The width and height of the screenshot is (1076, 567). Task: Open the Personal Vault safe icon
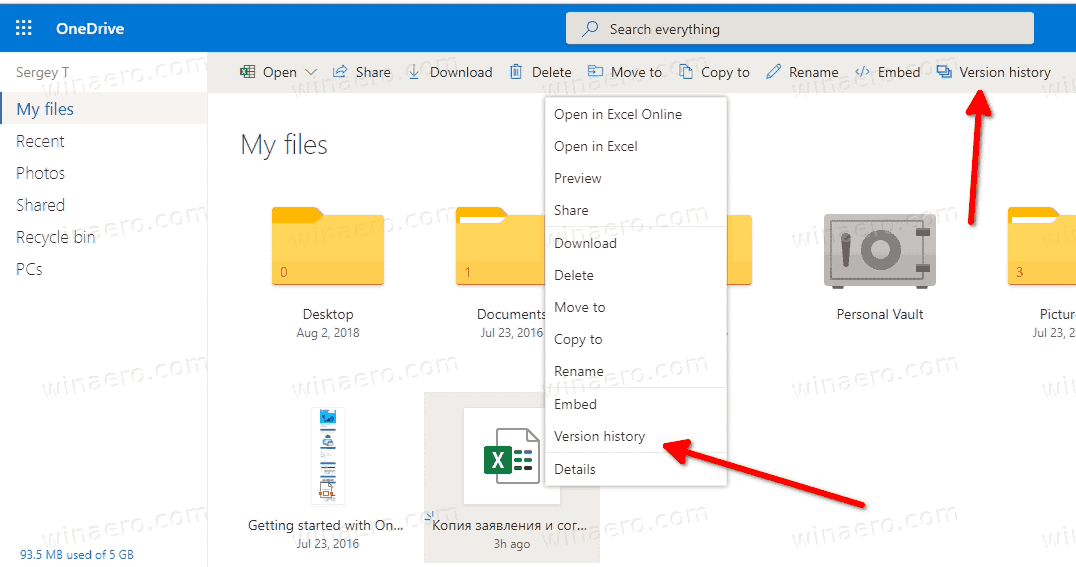(880, 250)
